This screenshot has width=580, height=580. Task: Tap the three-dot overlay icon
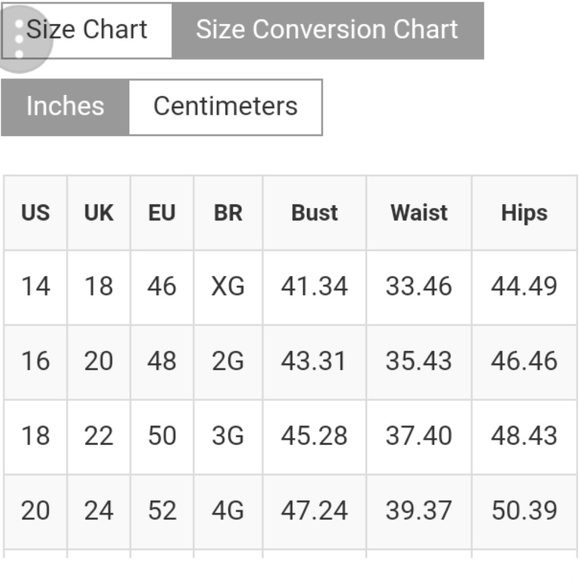[x=19, y=39]
